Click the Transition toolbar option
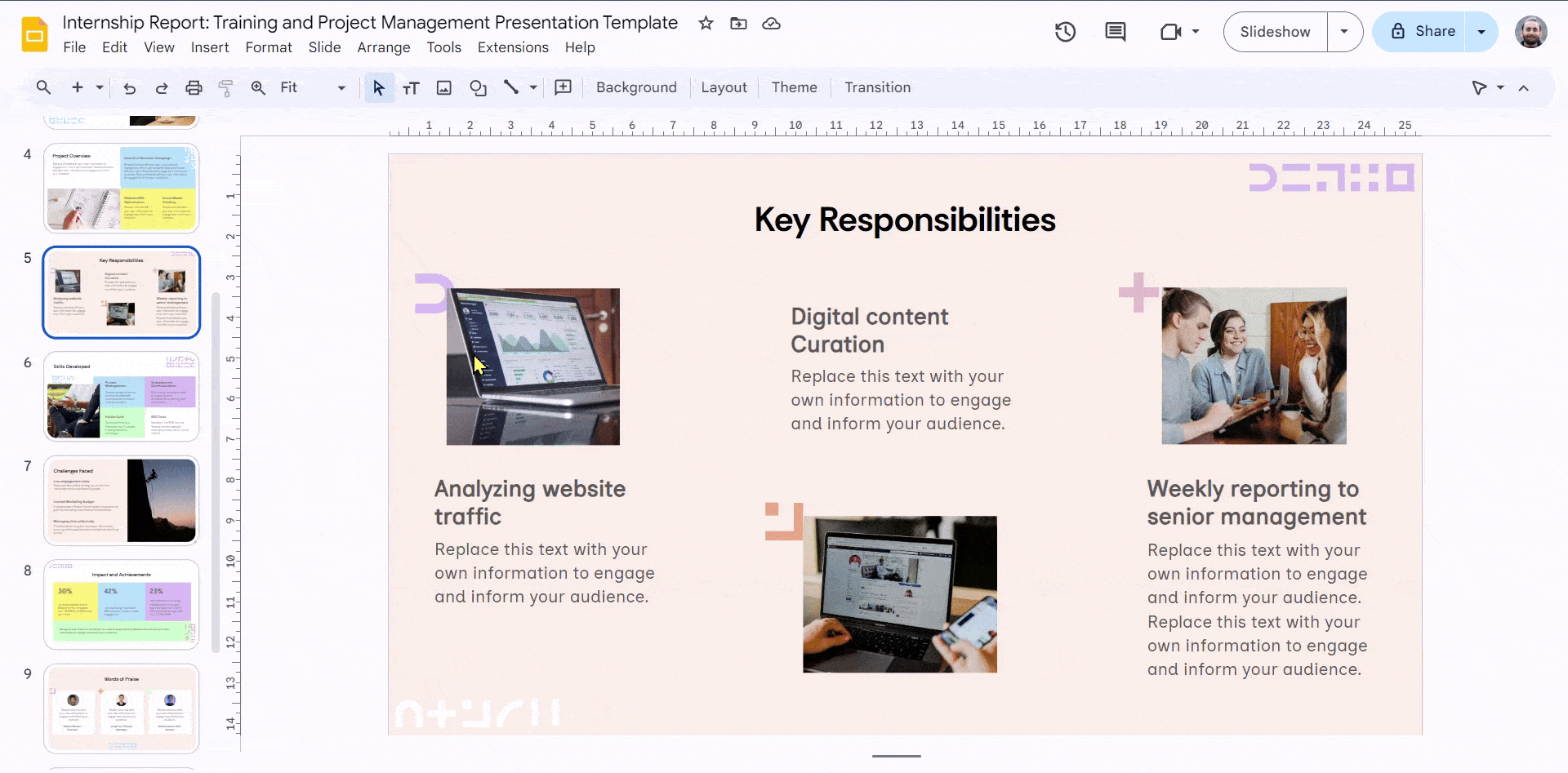 pyautogui.click(x=877, y=87)
